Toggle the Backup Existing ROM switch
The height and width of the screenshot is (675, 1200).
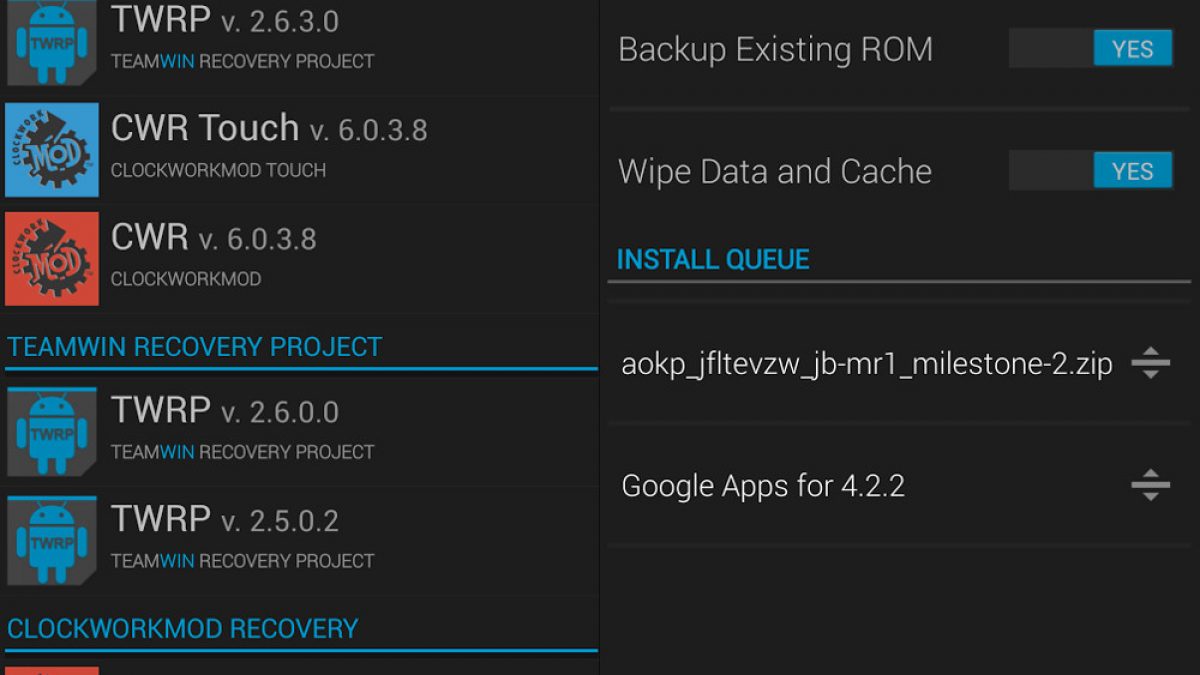(1091, 48)
